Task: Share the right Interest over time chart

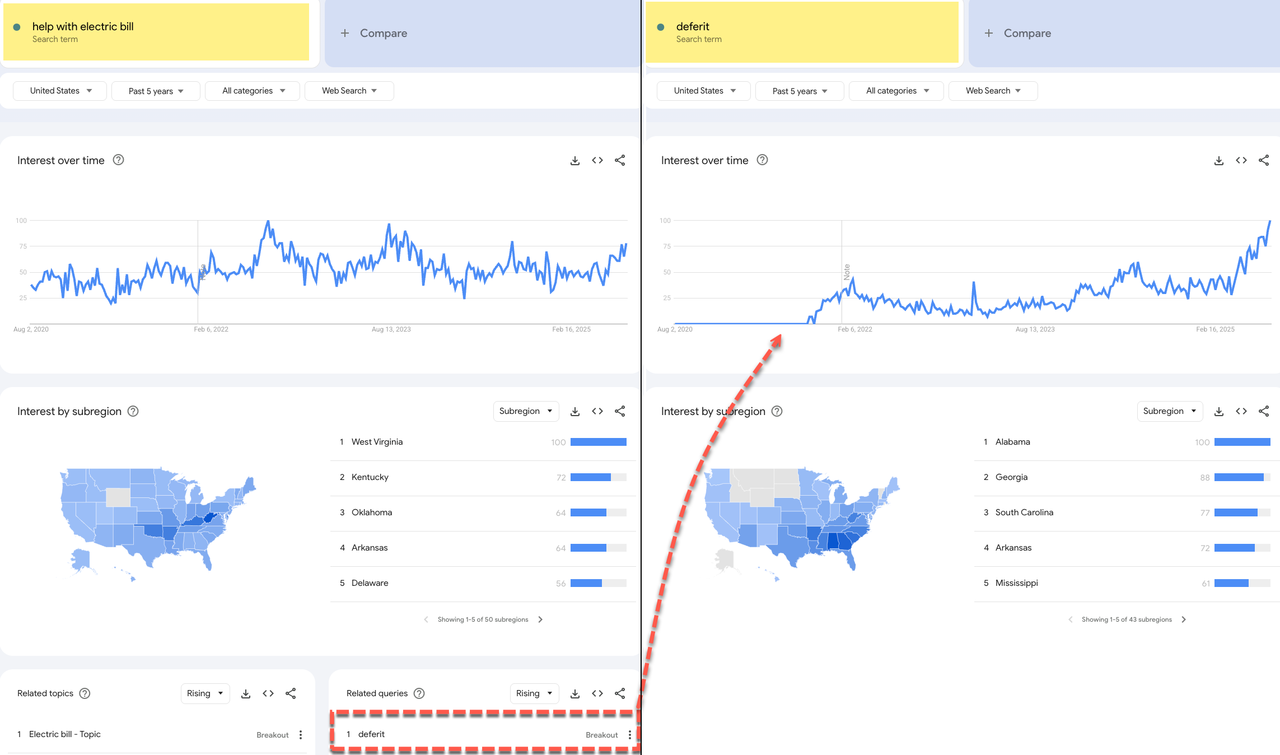Action: point(1264,160)
